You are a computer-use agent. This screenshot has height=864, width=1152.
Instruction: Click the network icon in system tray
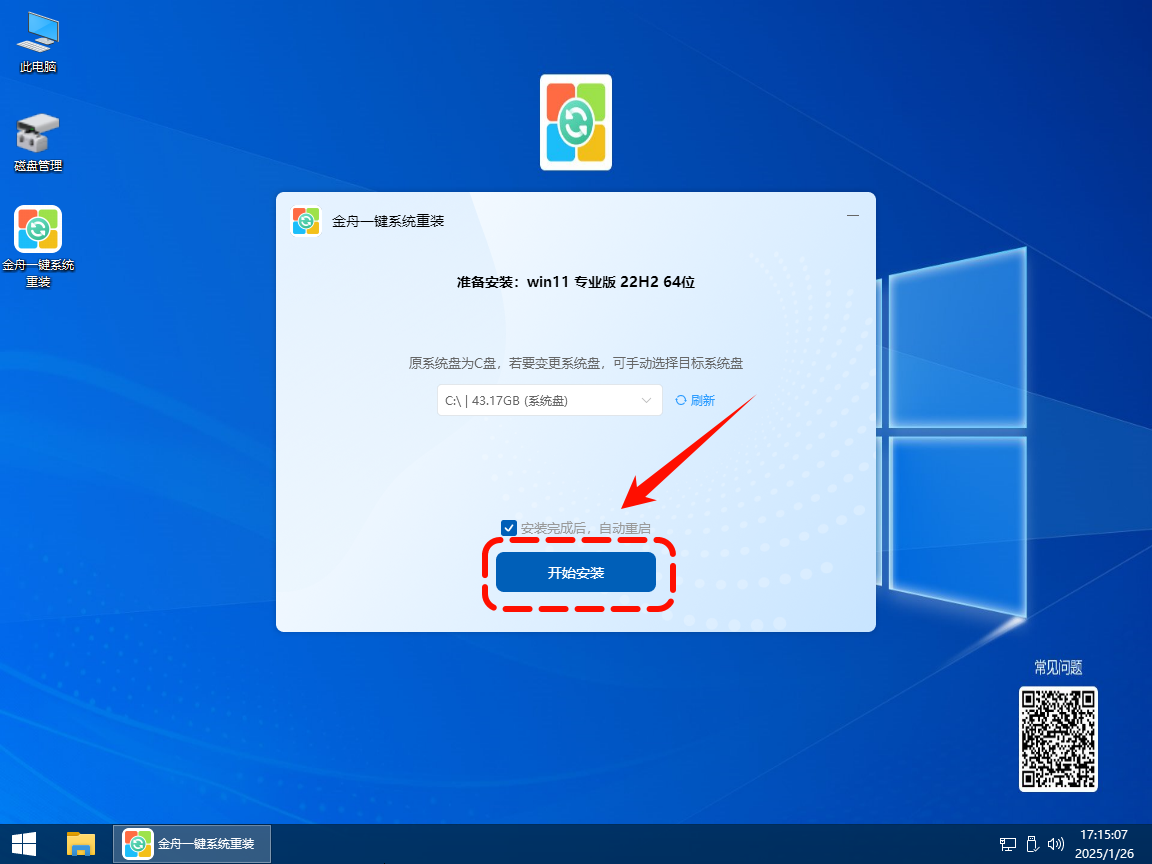[x=1008, y=844]
